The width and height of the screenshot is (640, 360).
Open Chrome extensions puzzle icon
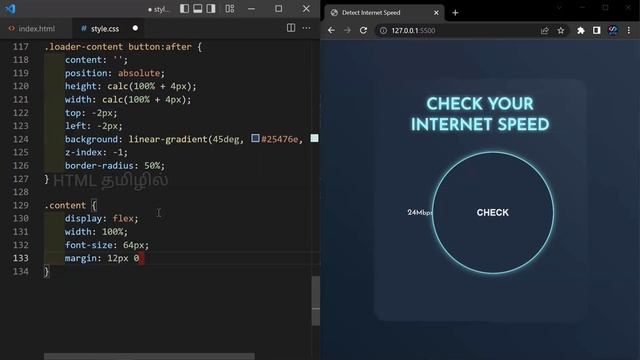tap(580, 31)
